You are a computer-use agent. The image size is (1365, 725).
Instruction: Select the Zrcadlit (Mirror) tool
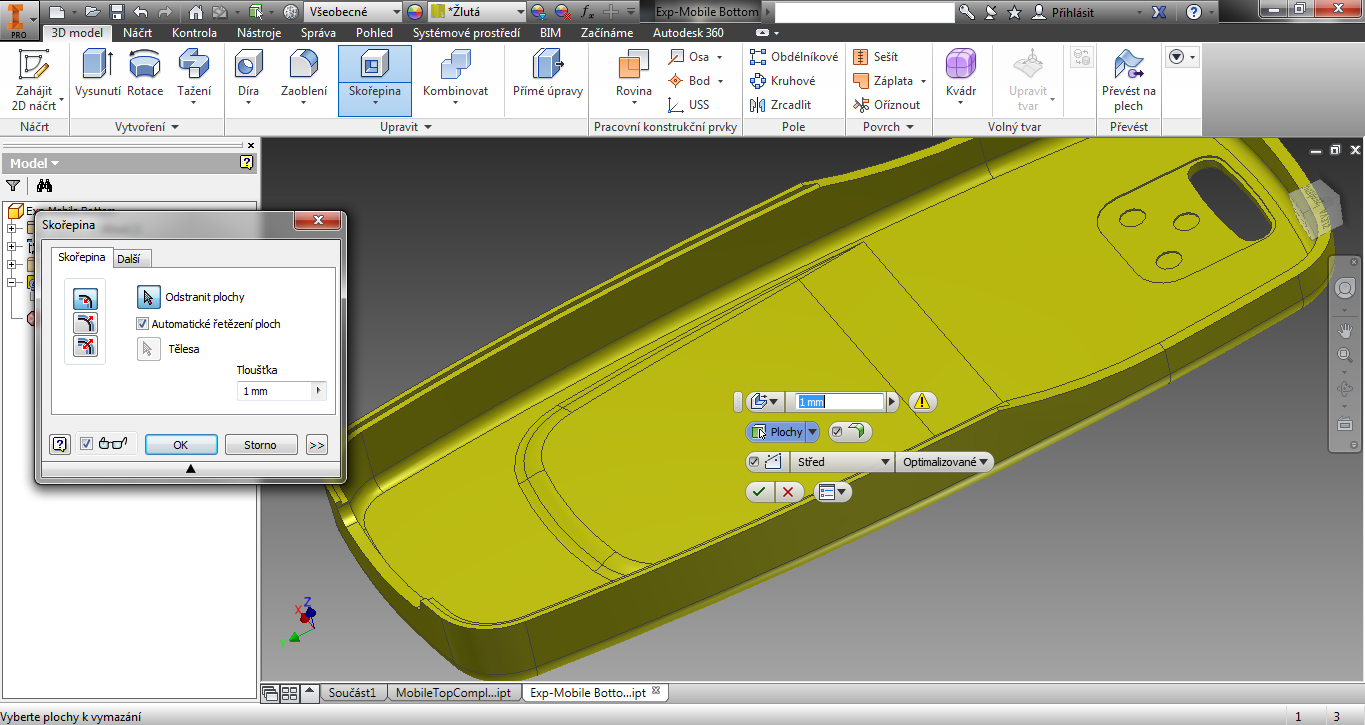(x=780, y=104)
